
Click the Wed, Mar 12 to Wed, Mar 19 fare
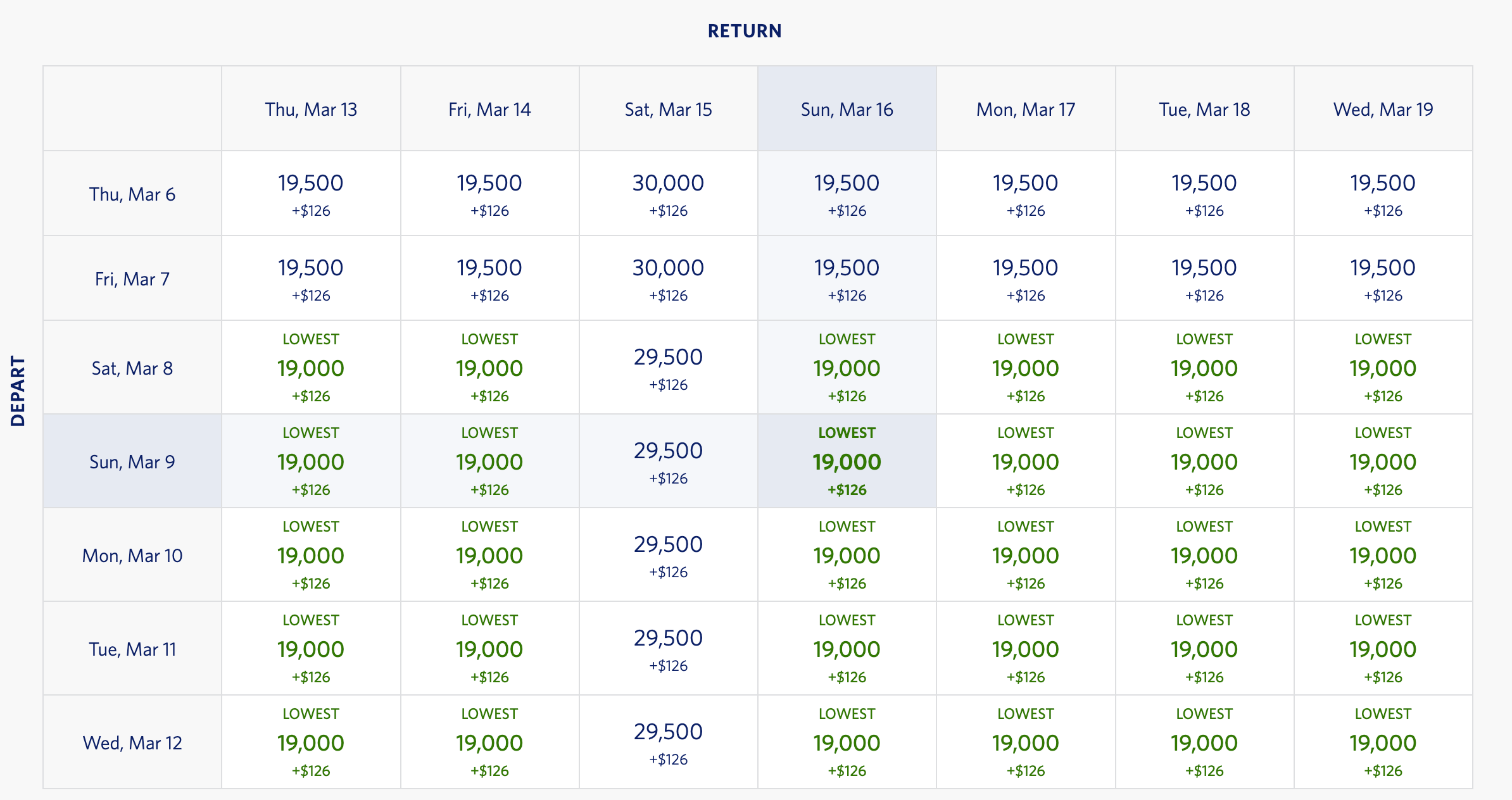tap(1383, 742)
